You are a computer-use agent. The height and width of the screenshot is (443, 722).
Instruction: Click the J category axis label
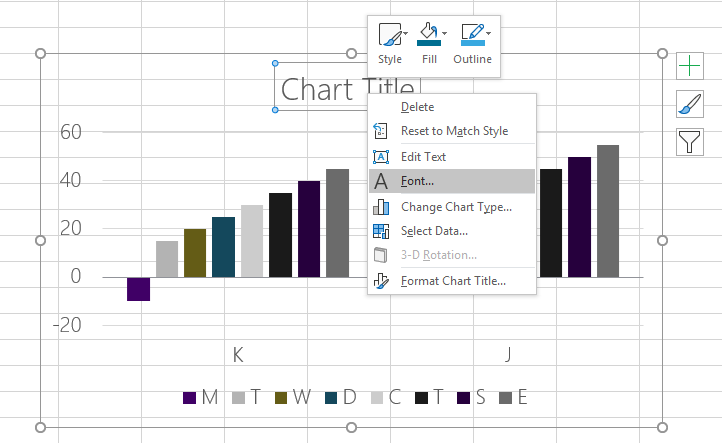click(508, 355)
